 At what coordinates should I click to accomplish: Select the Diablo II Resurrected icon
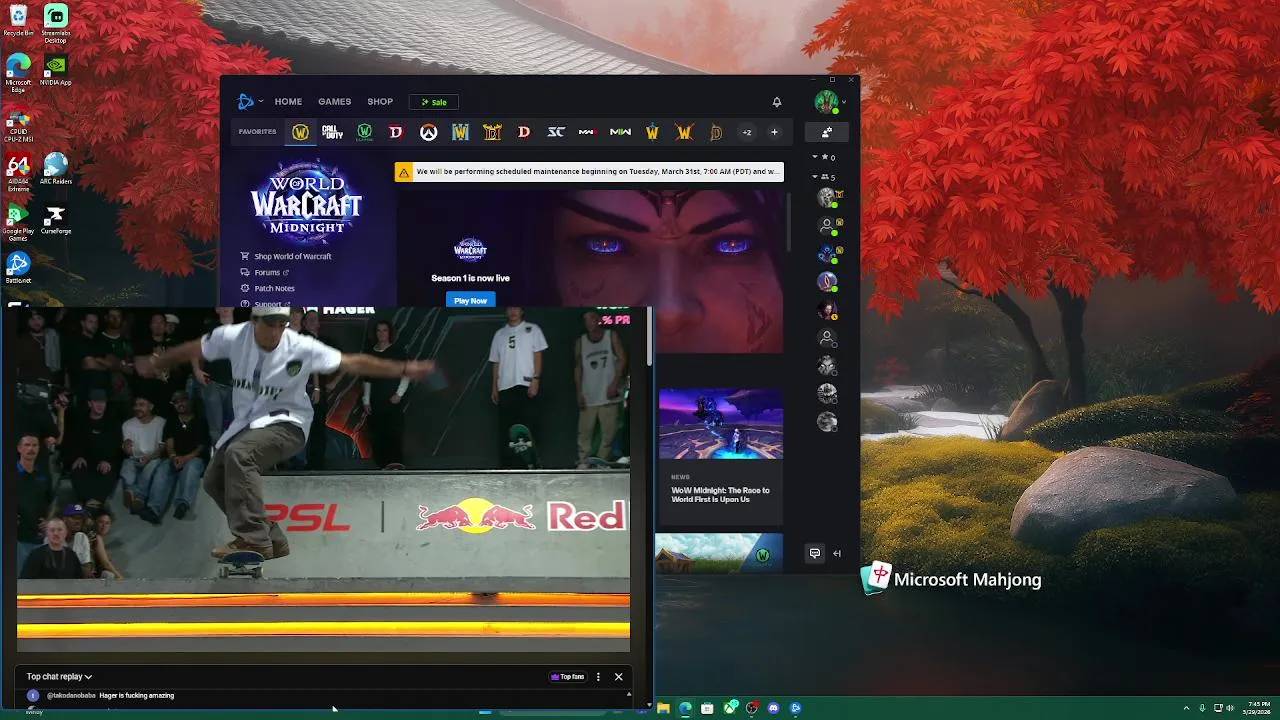492,132
